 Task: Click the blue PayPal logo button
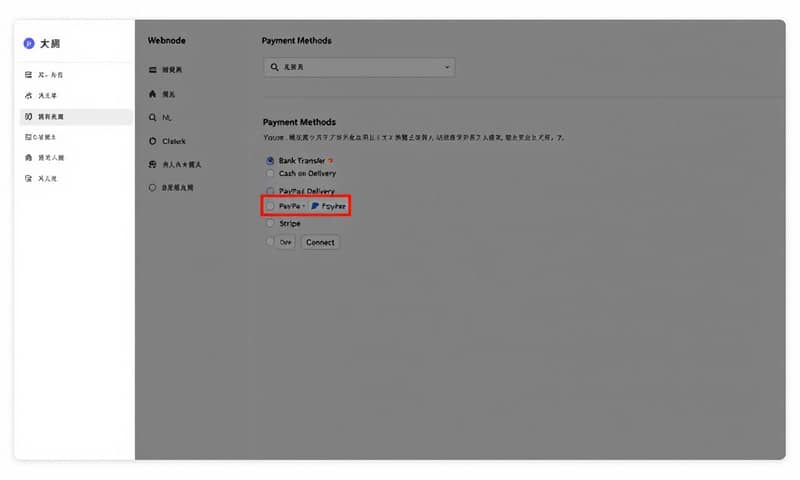click(329, 206)
